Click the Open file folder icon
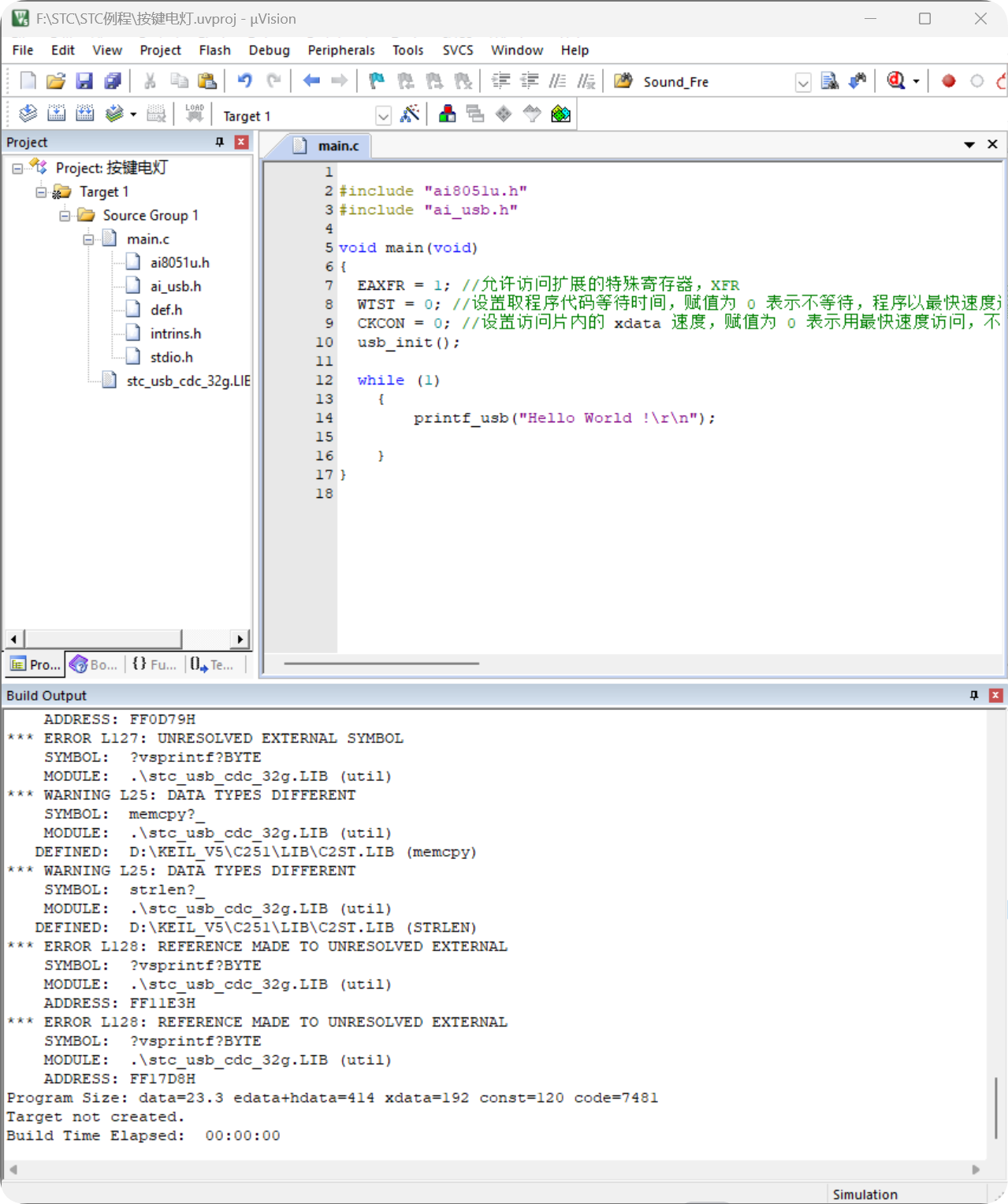 click(x=56, y=81)
